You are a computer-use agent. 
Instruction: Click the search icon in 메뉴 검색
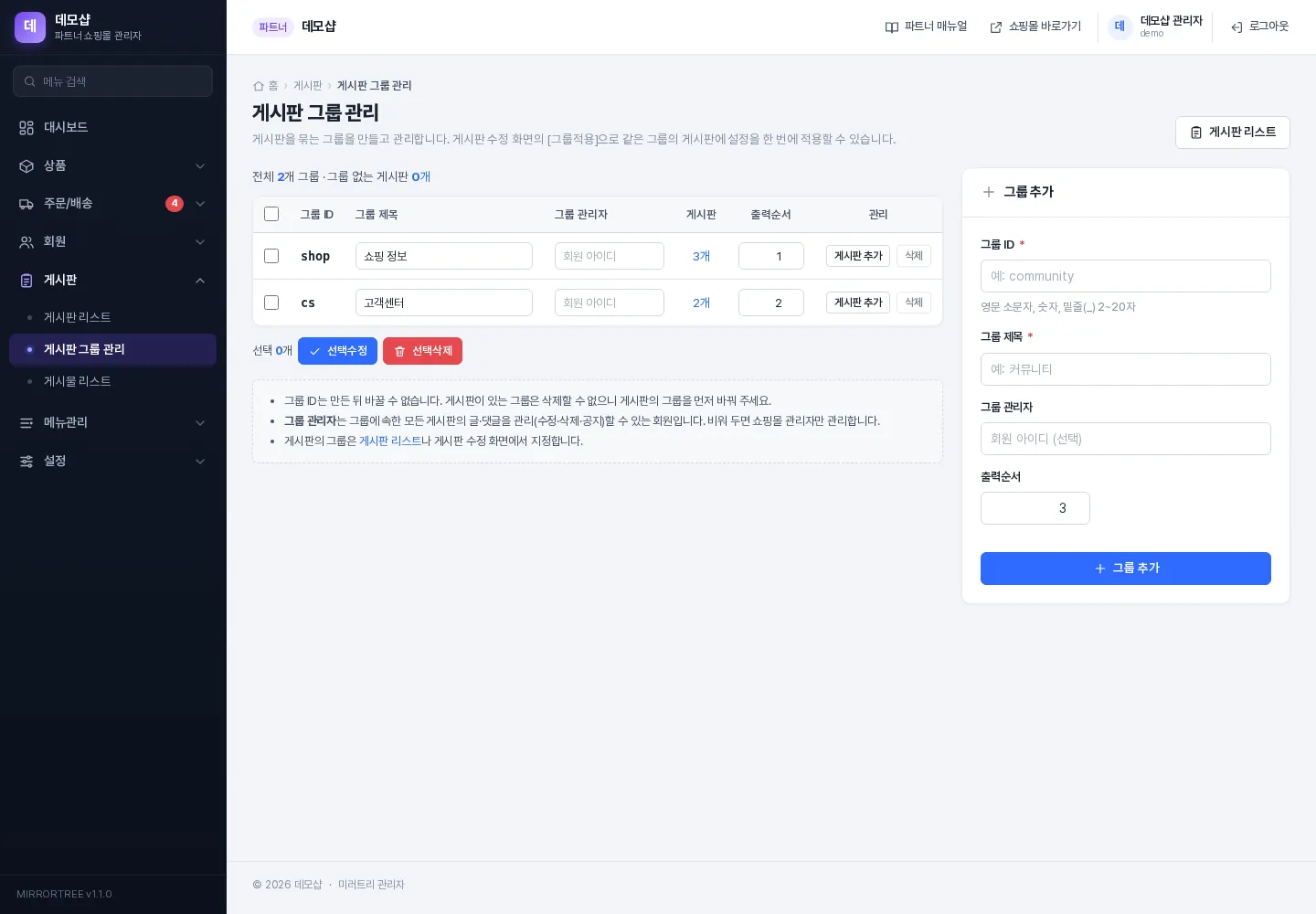pyautogui.click(x=30, y=81)
